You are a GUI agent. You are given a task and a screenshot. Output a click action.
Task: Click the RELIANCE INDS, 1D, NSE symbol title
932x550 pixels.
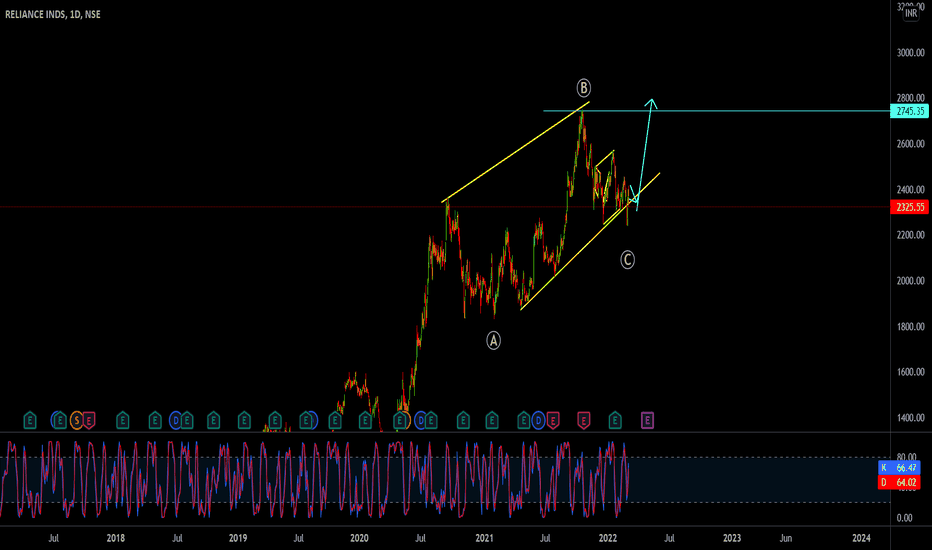[x=53, y=14]
